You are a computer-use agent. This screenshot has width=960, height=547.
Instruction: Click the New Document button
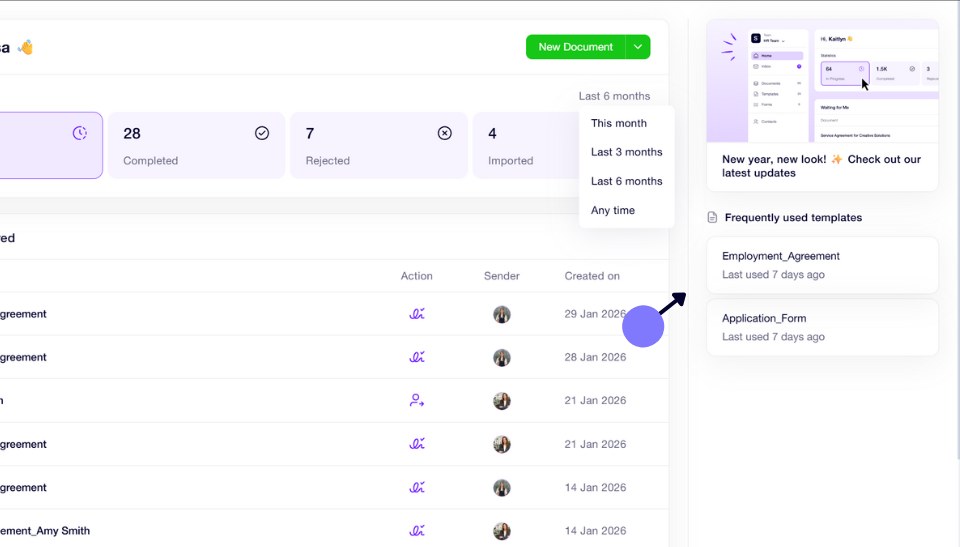(576, 47)
